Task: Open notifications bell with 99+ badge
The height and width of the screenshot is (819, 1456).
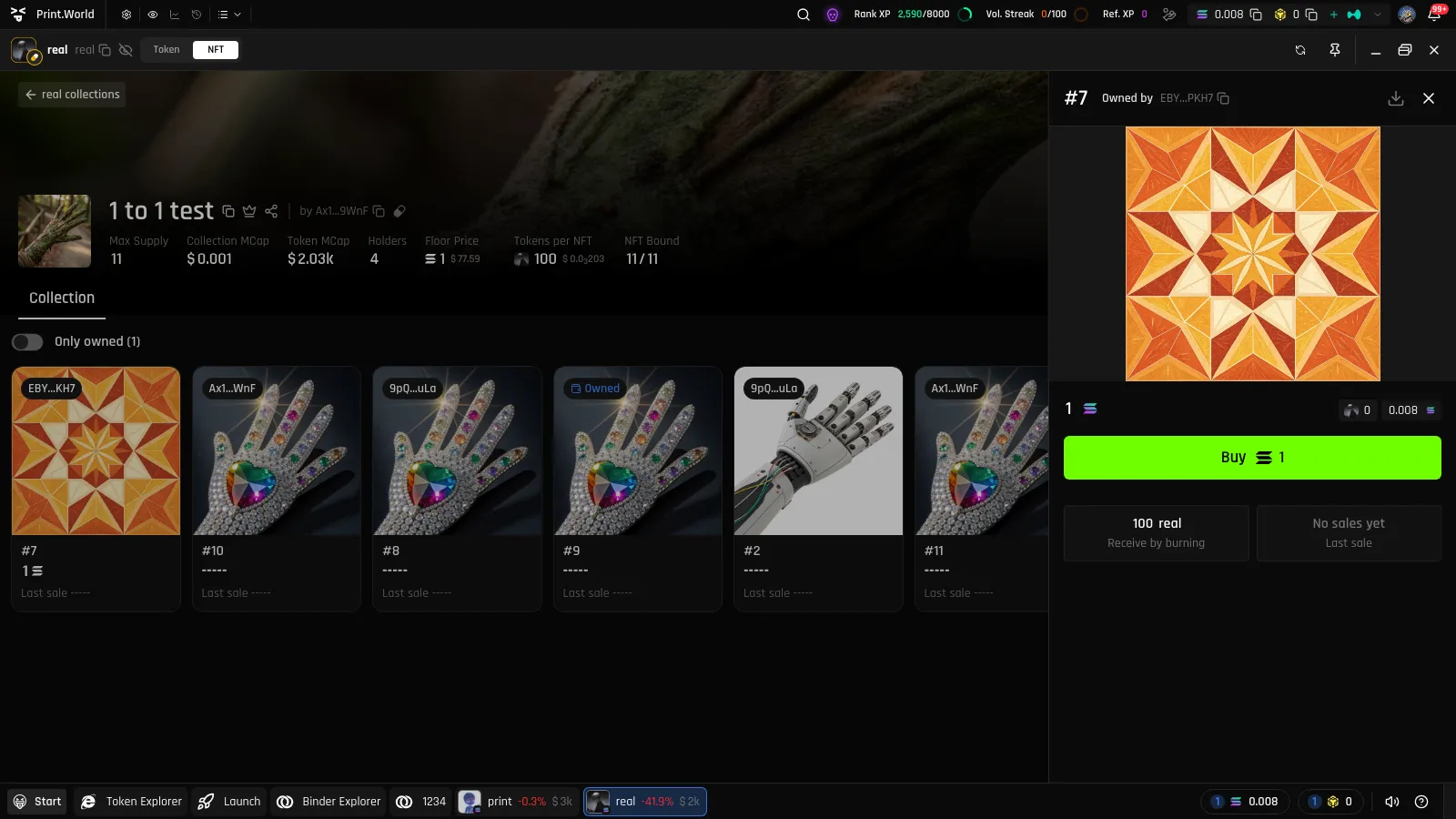Action: (x=1435, y=14)
